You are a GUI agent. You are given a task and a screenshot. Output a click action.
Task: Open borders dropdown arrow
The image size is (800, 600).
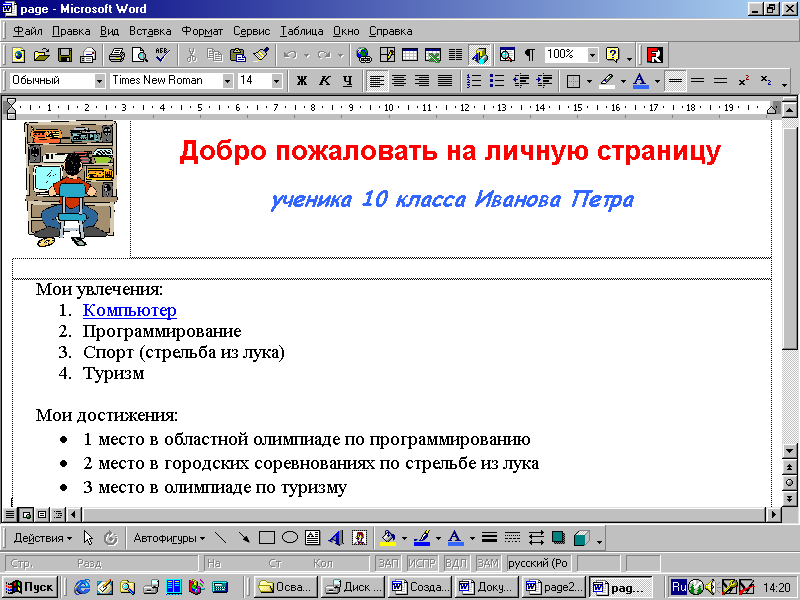(x=589, y=81)
